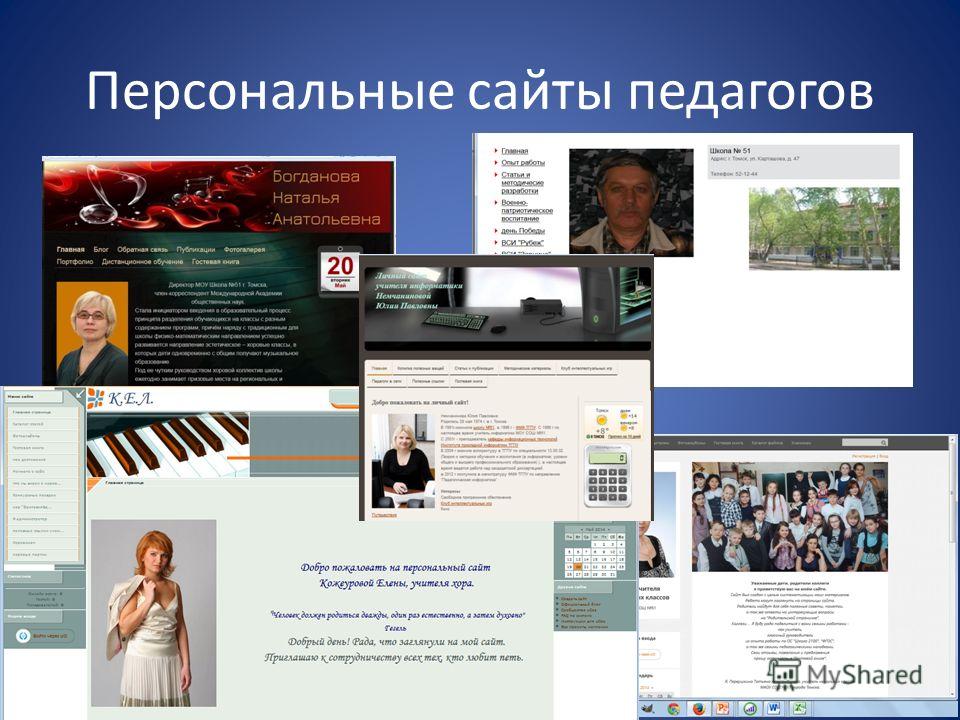
Task: Click the May calendar widget on K.E.L. site
Action: pos(594,551)
